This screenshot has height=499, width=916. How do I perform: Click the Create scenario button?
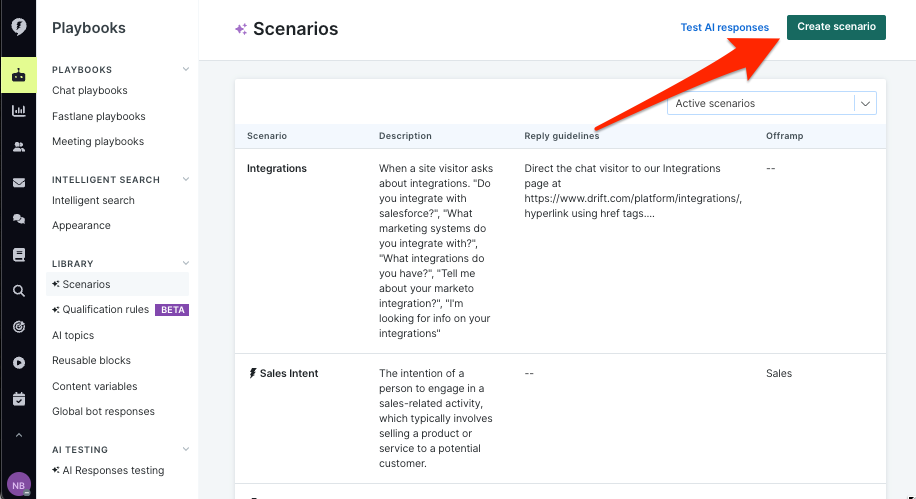[x=836, y=27]
